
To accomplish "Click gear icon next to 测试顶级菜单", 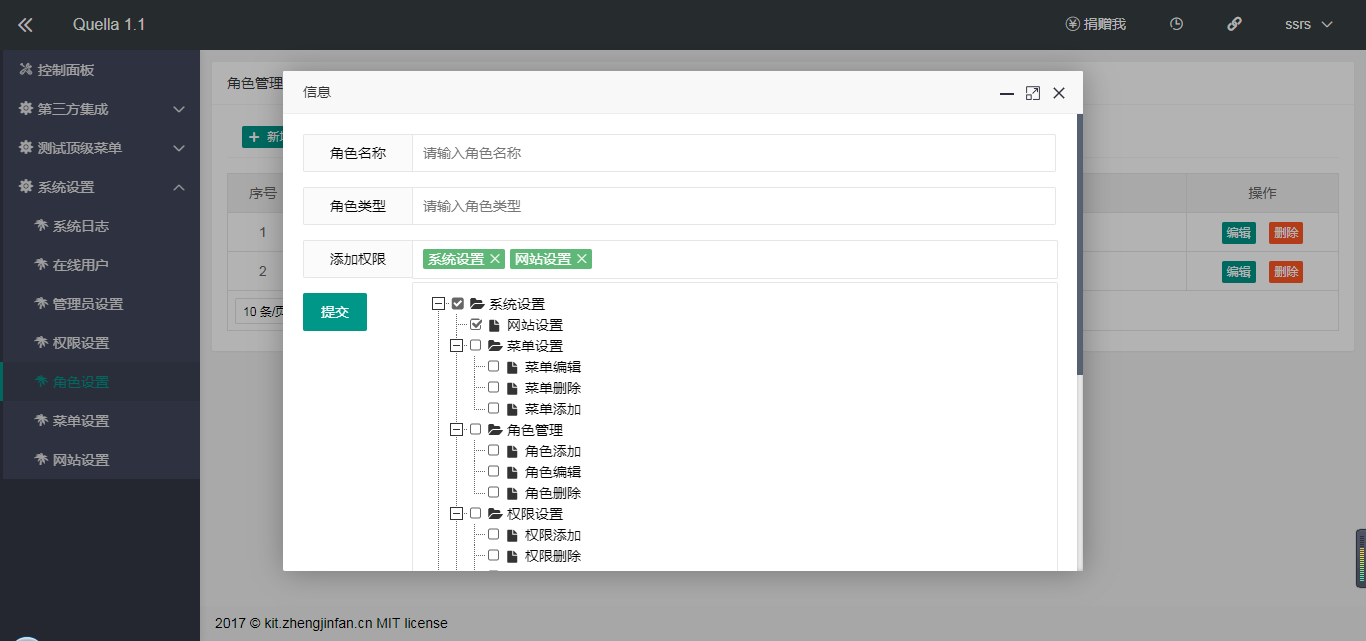I will pos(26,148).
